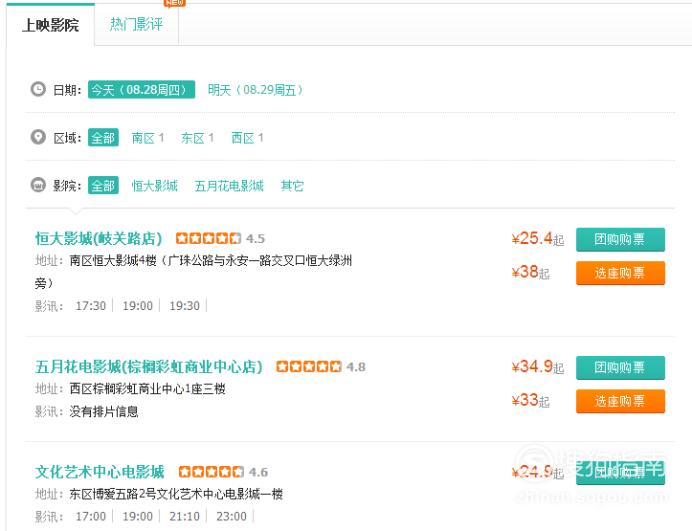The image size is (692, 531).
Task: Open the 热门影评 tab
Action: coord(136,25)
